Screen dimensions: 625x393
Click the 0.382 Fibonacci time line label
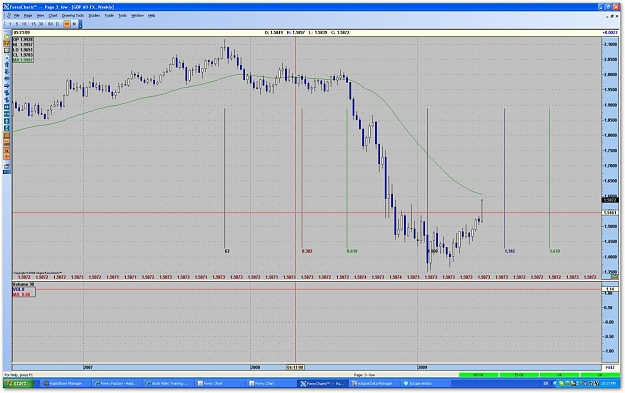pos(307,251)
